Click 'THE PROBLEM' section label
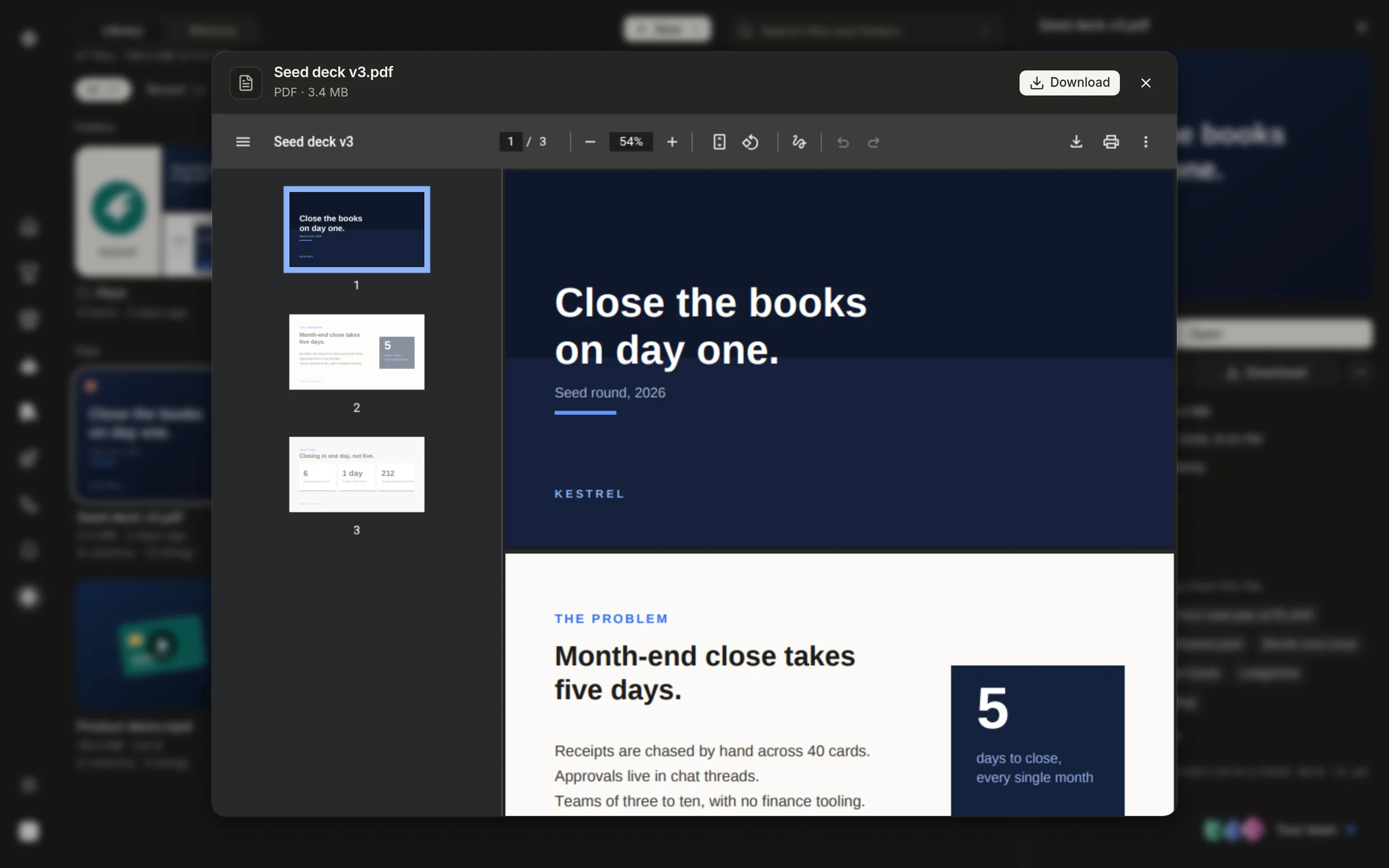1389x868 pixels. (x=611, y=619)
